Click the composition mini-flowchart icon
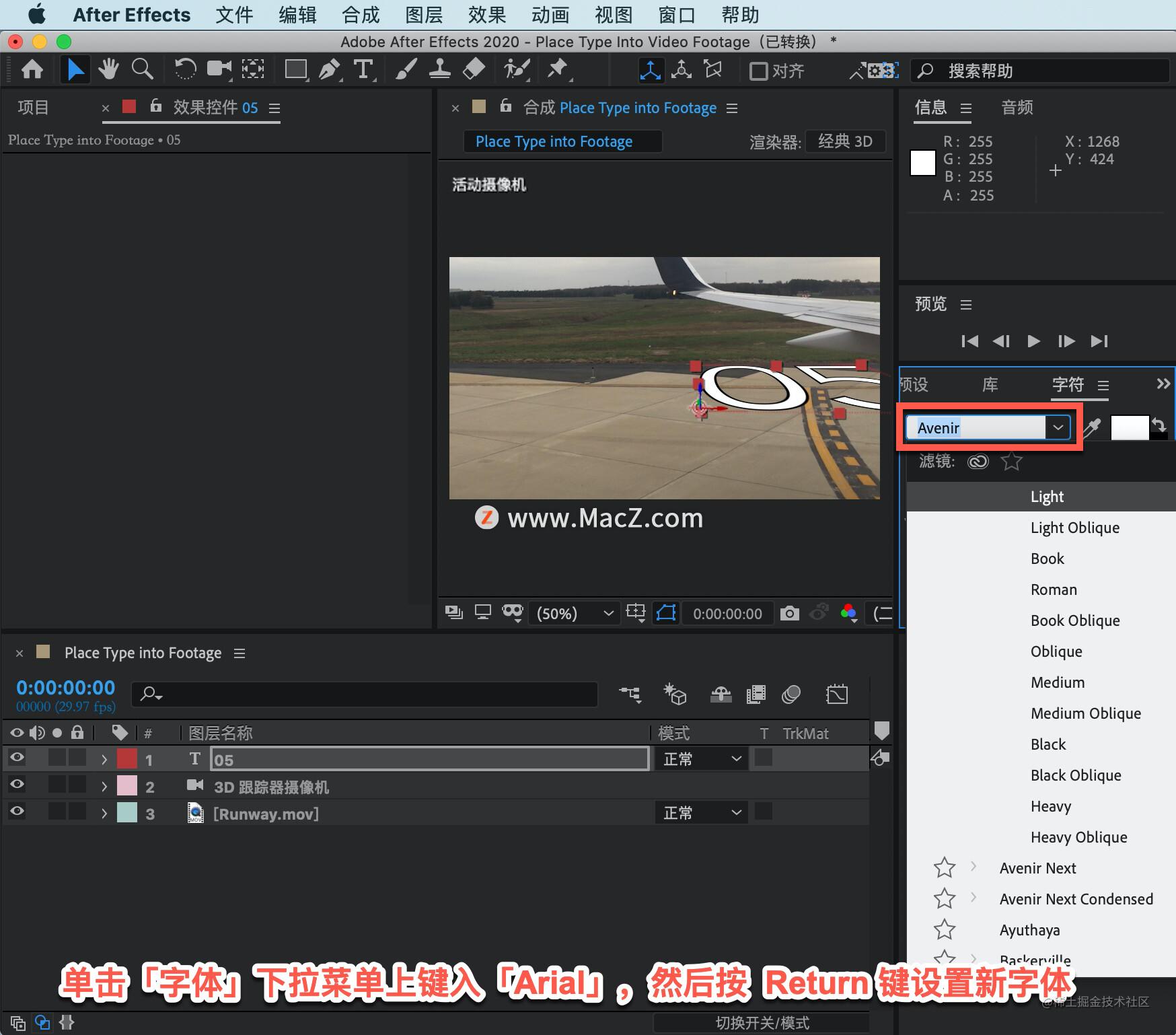Viewport: 1176px width, 1035px height. 630,694
